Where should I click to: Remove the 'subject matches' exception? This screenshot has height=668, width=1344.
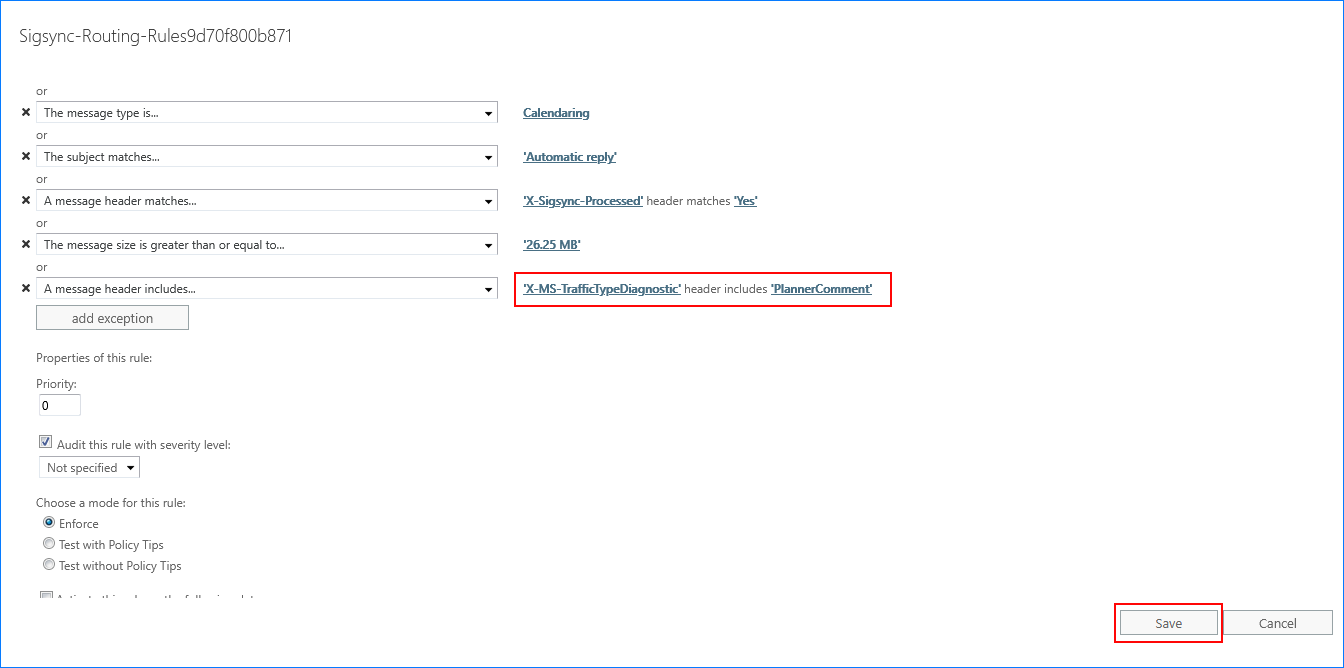(x=26, y=157)
